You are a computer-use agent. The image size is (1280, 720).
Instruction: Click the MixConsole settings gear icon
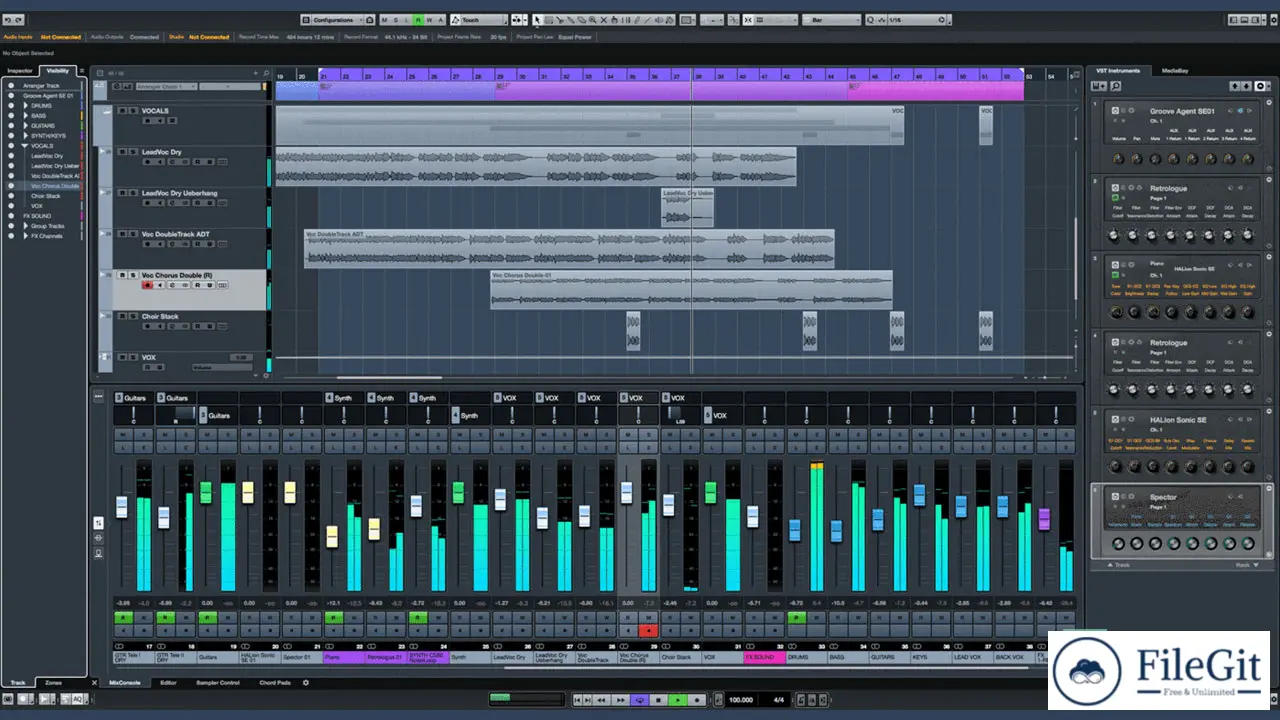point(306,682)
